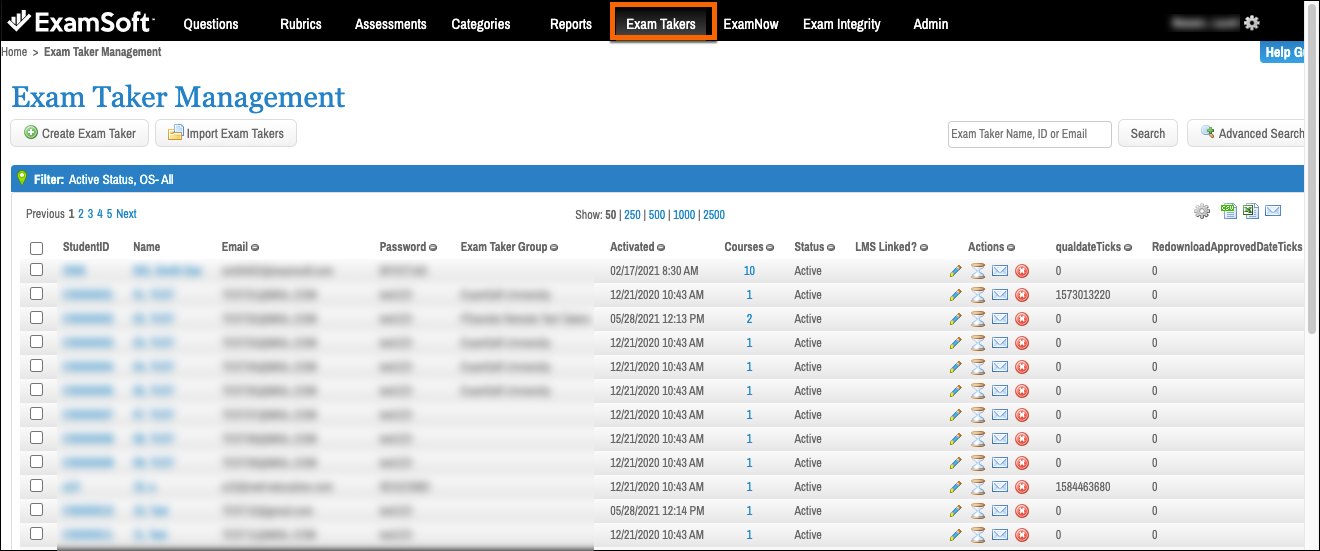Click hourglass for row activated 05/28/2021 12:13 PM

[978, 319]
